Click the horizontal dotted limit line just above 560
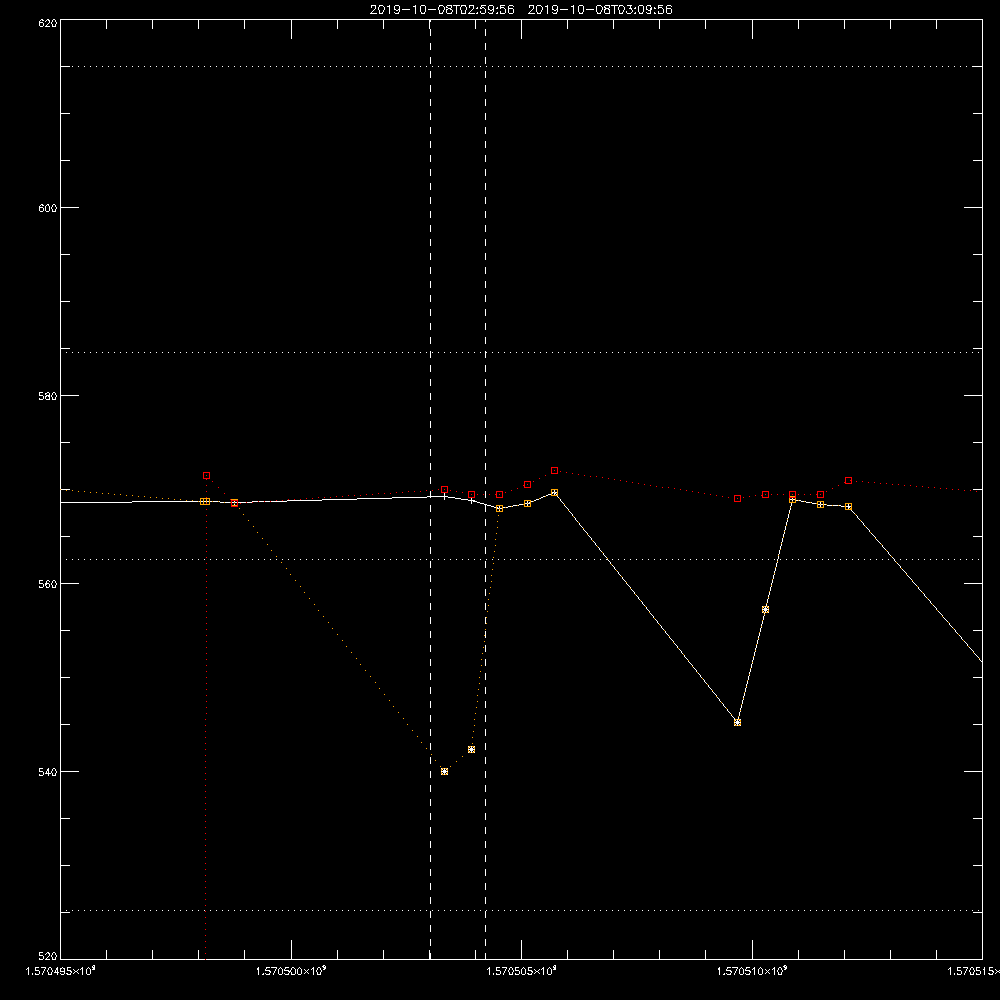1000x1000 pixels. coord(521,559)
